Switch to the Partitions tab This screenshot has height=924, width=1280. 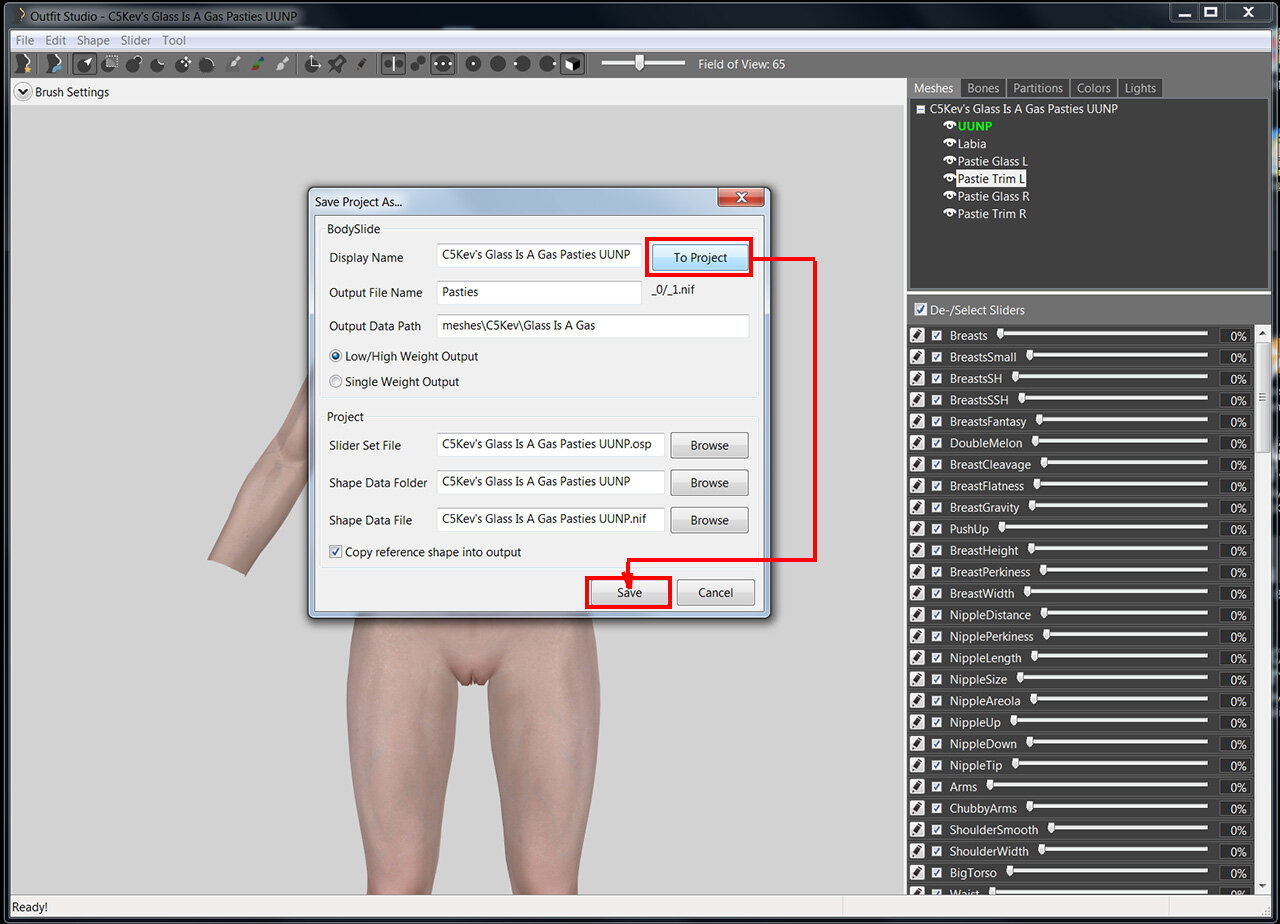pyautogui.click(x=1038, y=88)
